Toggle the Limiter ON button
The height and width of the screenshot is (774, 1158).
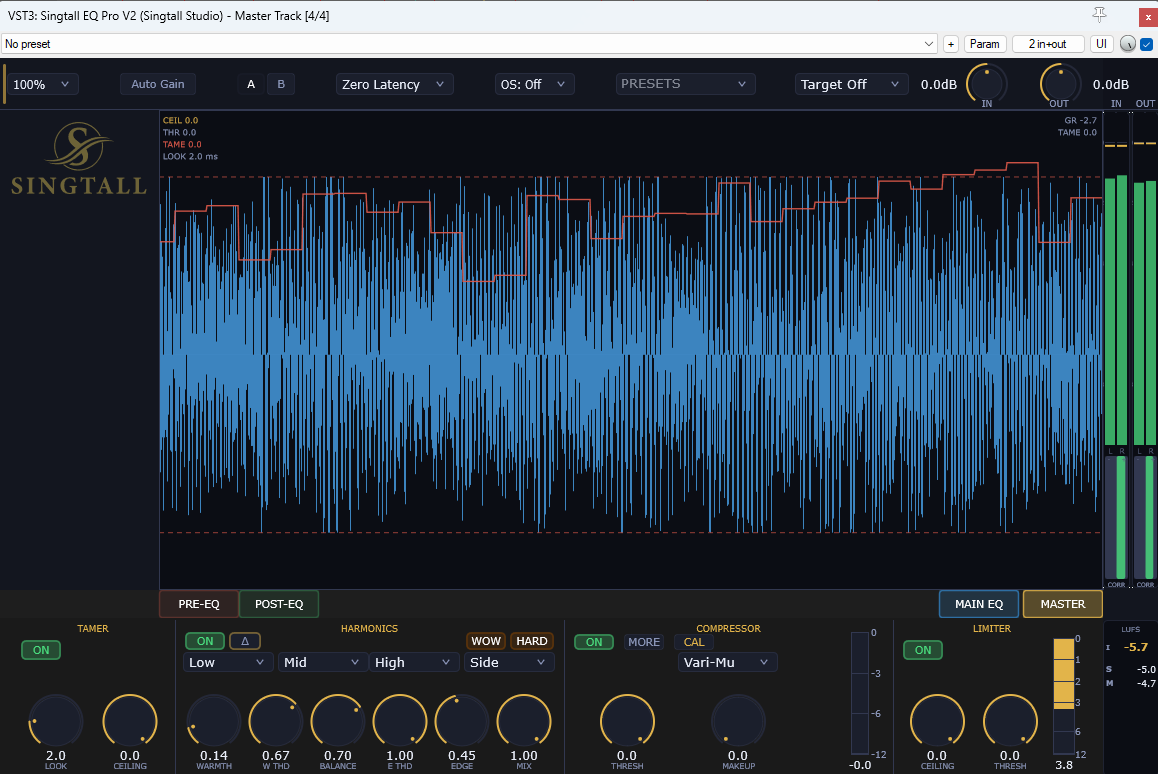coord(923,650)
